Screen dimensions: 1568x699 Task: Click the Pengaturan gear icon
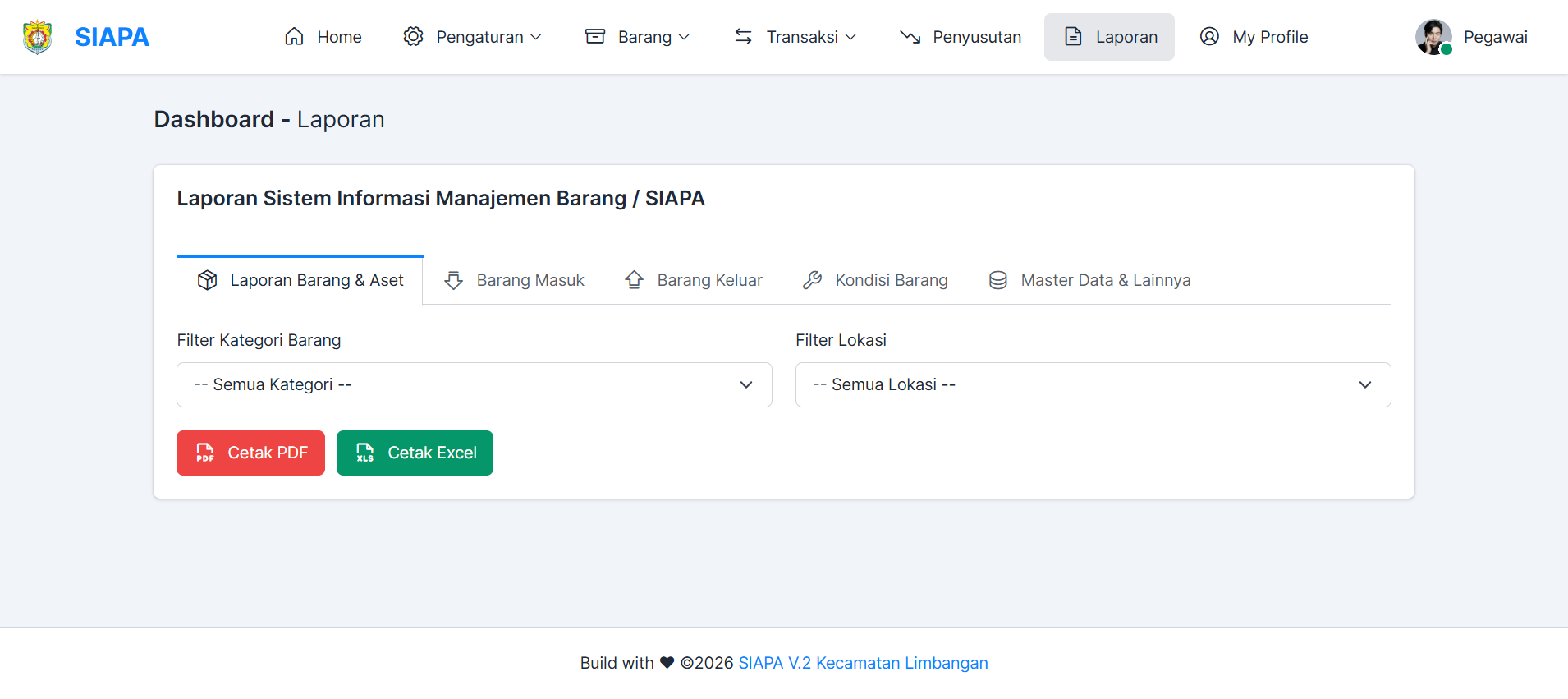[x=413, y=37]
